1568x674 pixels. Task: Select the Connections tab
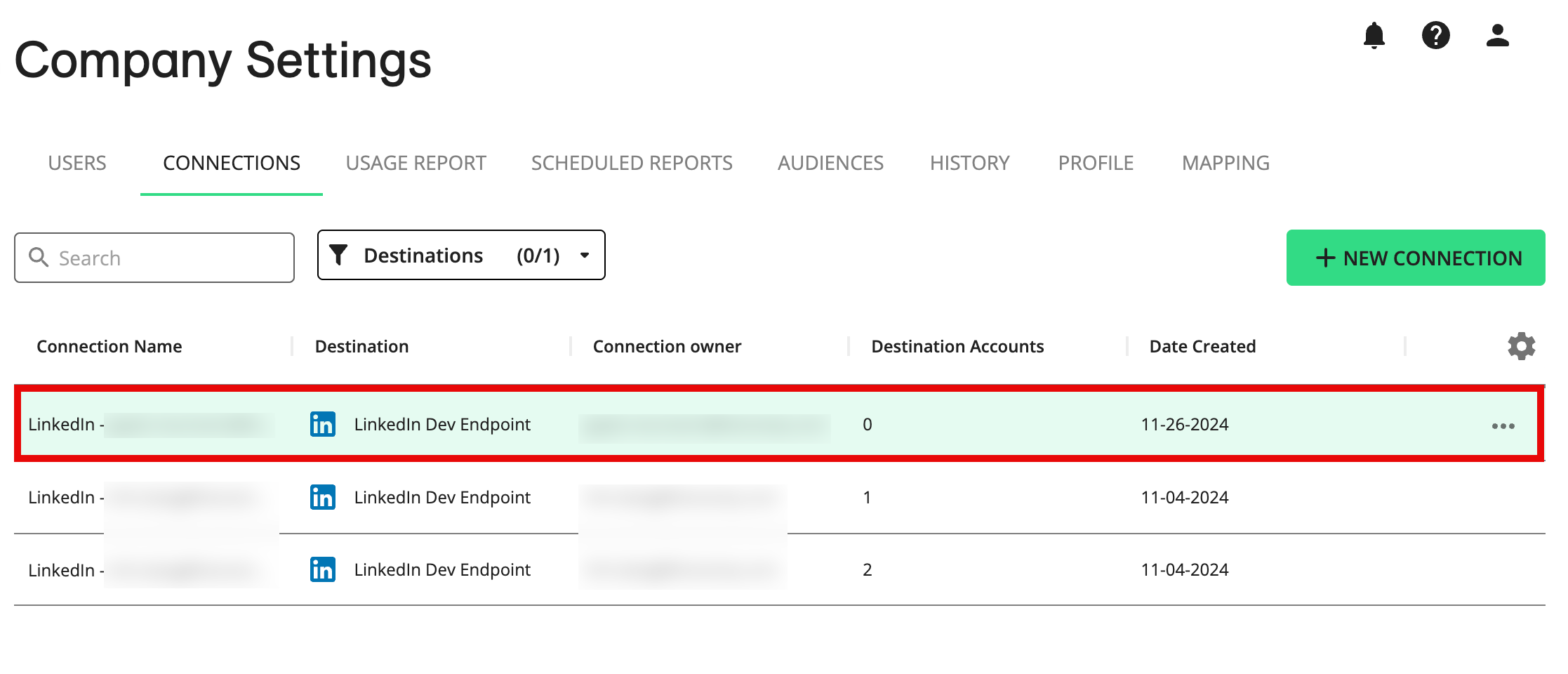(x=232, y=163)
